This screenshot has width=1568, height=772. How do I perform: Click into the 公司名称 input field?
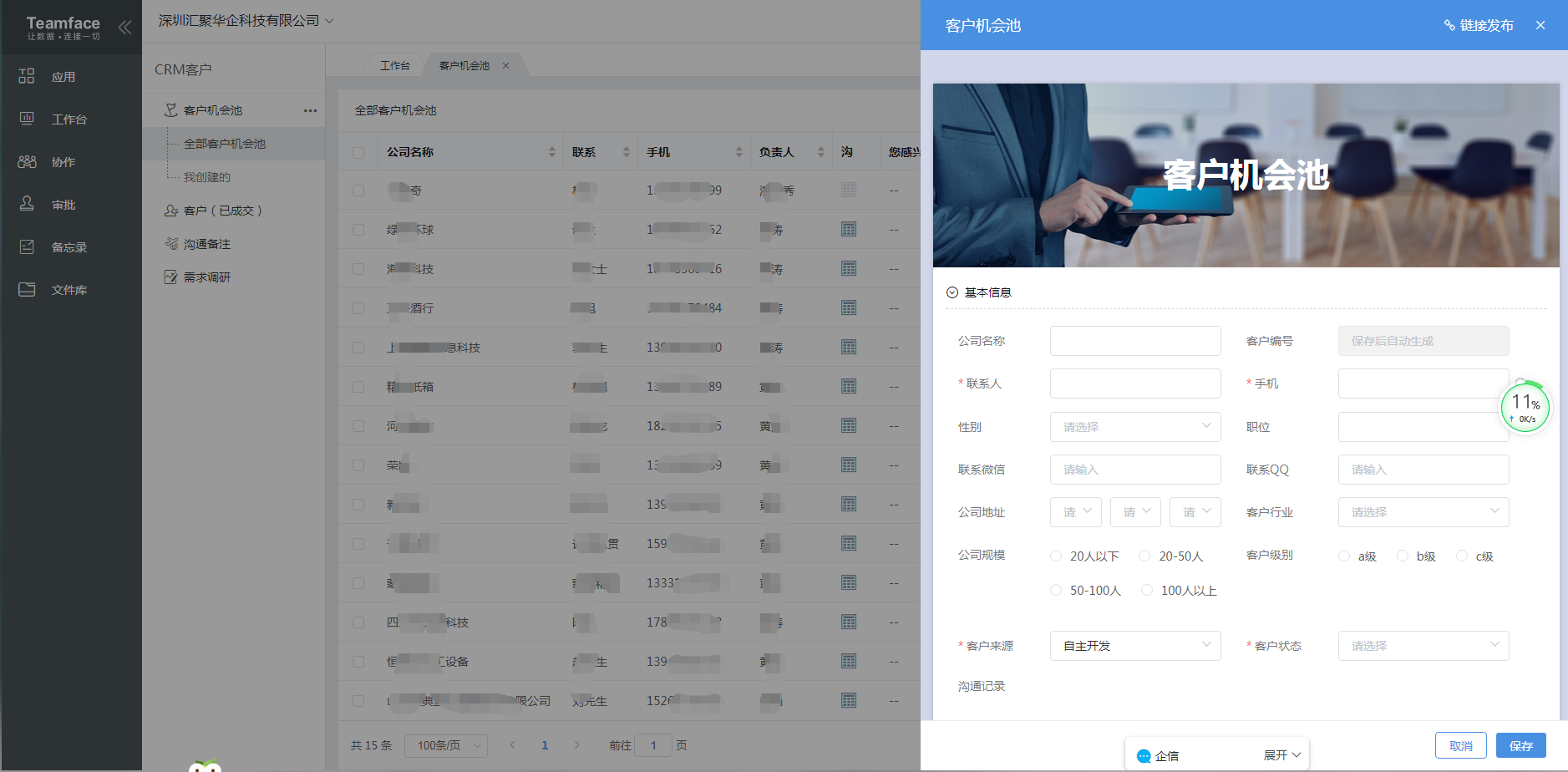[x=1135, y=341]
